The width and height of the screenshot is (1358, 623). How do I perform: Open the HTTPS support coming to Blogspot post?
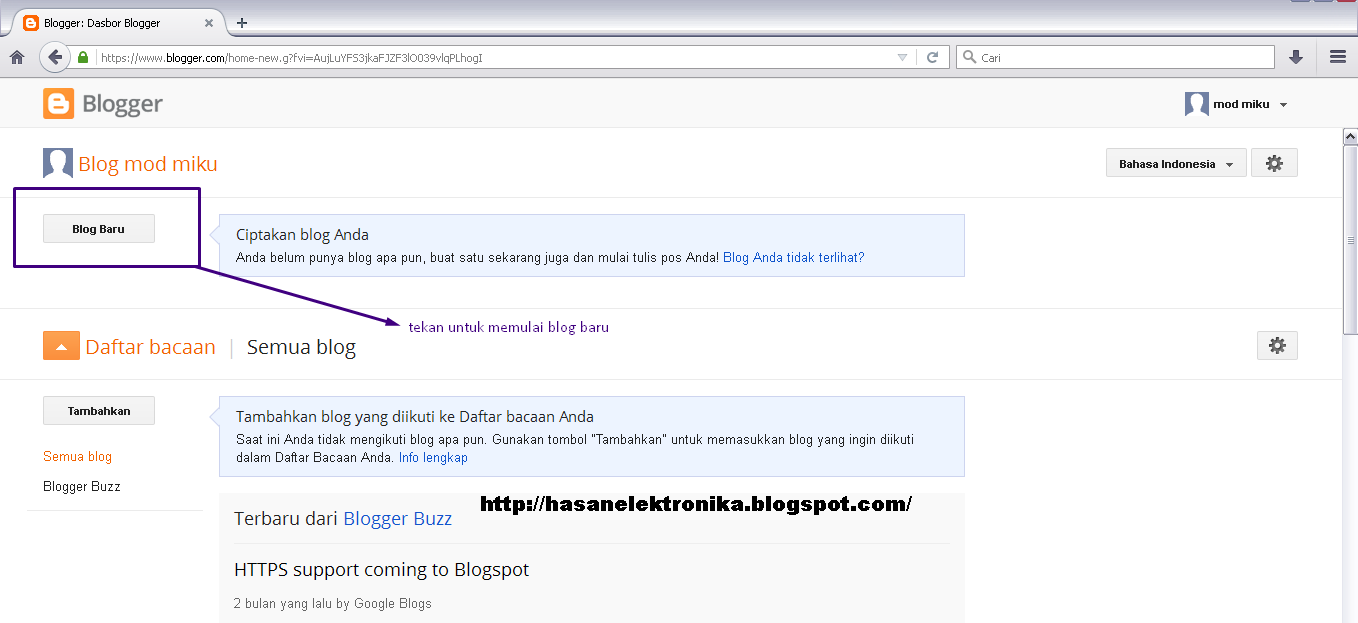click(381, 570)
